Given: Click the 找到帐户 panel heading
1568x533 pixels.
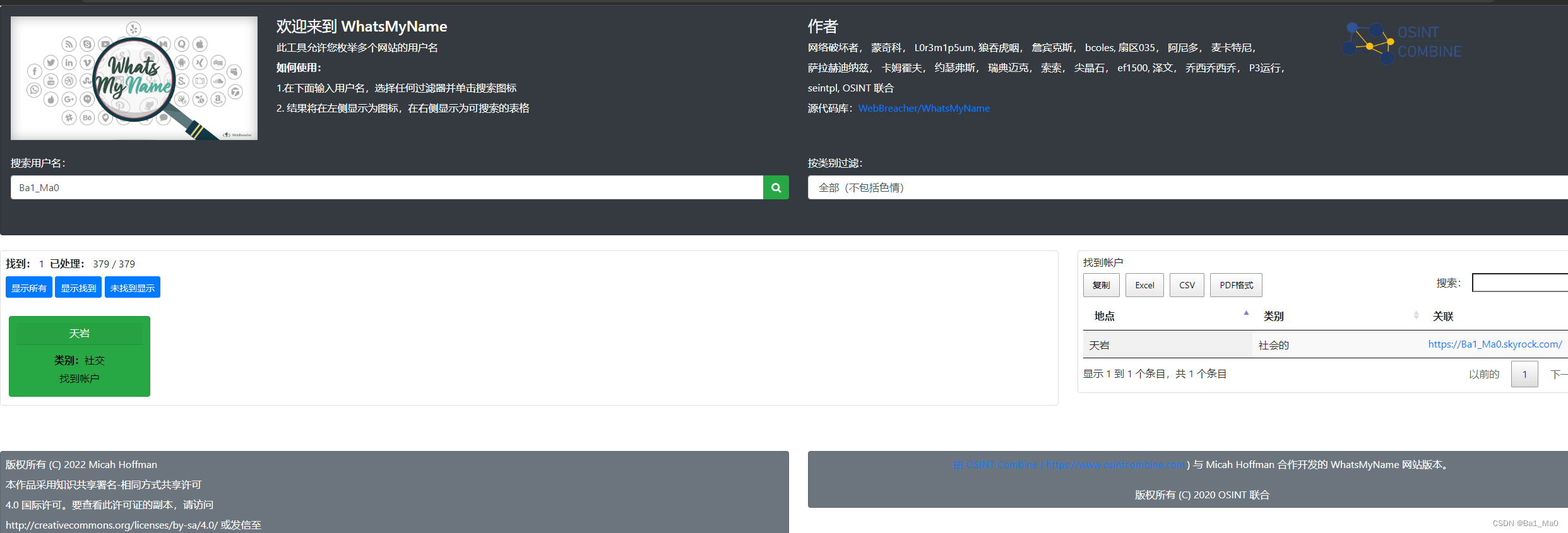Looking at the screenshot, I should [1103, 262].
